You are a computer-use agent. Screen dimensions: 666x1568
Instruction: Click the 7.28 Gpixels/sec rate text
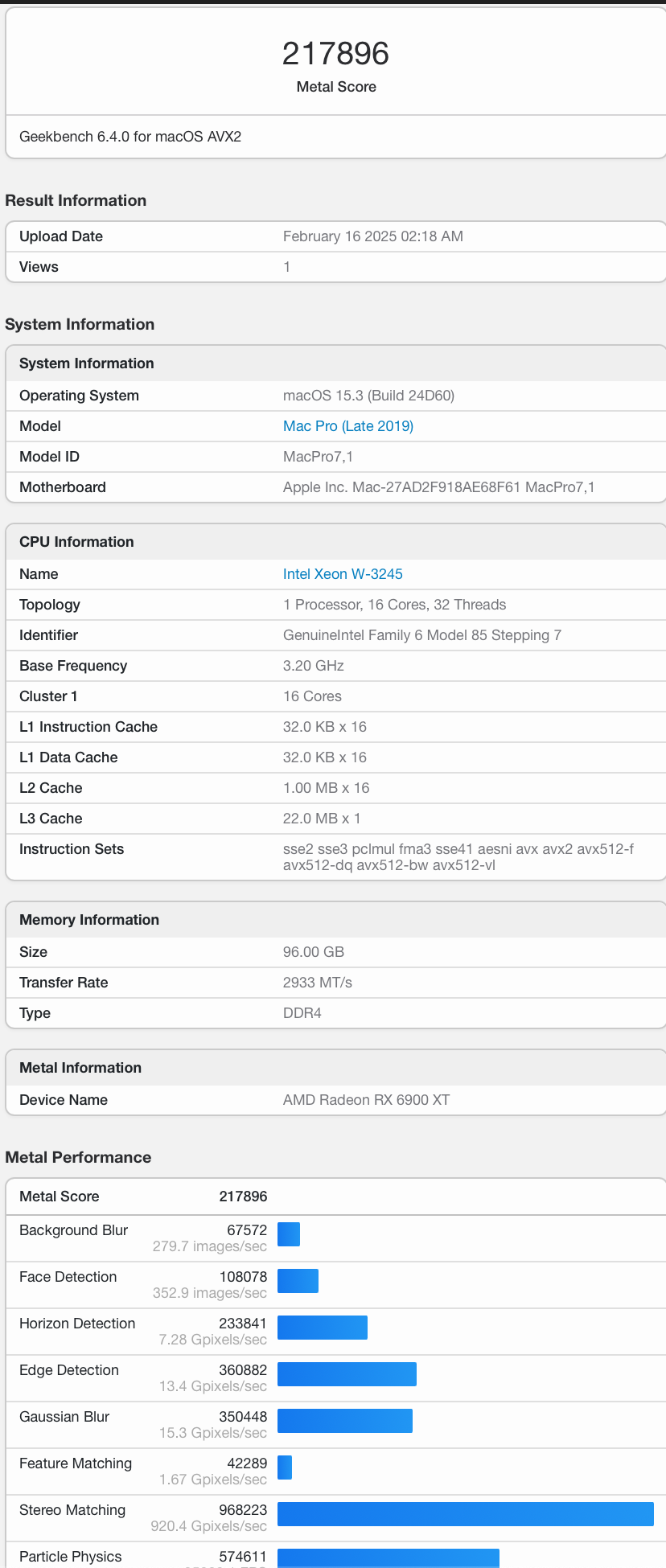point(213,1340)
